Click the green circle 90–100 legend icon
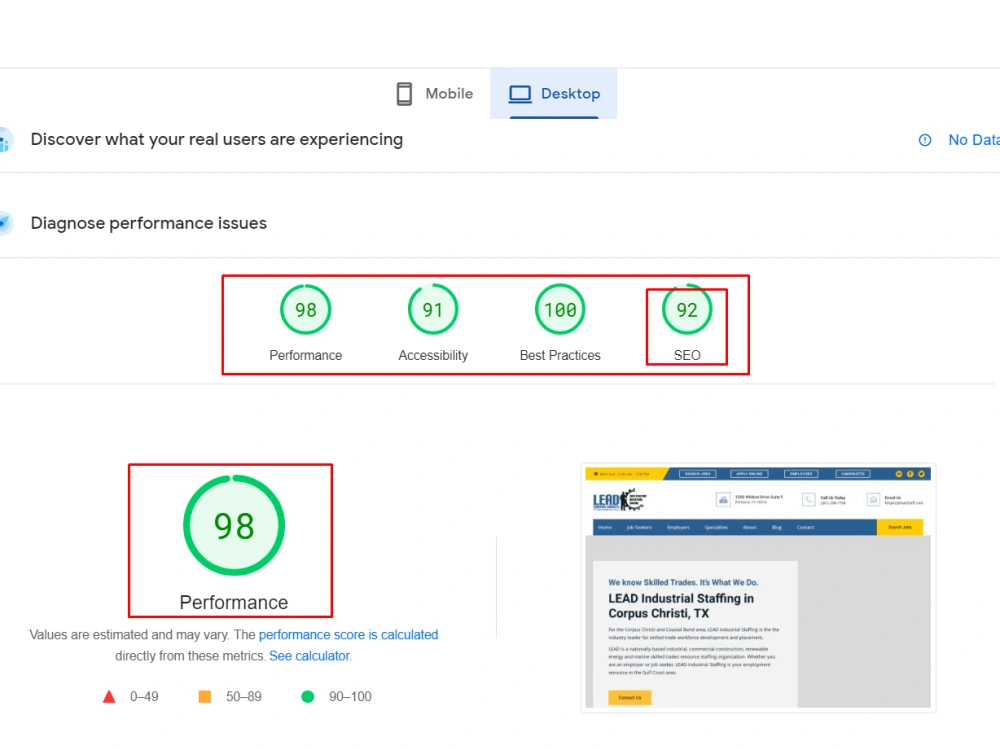The image size is (1000, 750). click(x=307, y=696)
